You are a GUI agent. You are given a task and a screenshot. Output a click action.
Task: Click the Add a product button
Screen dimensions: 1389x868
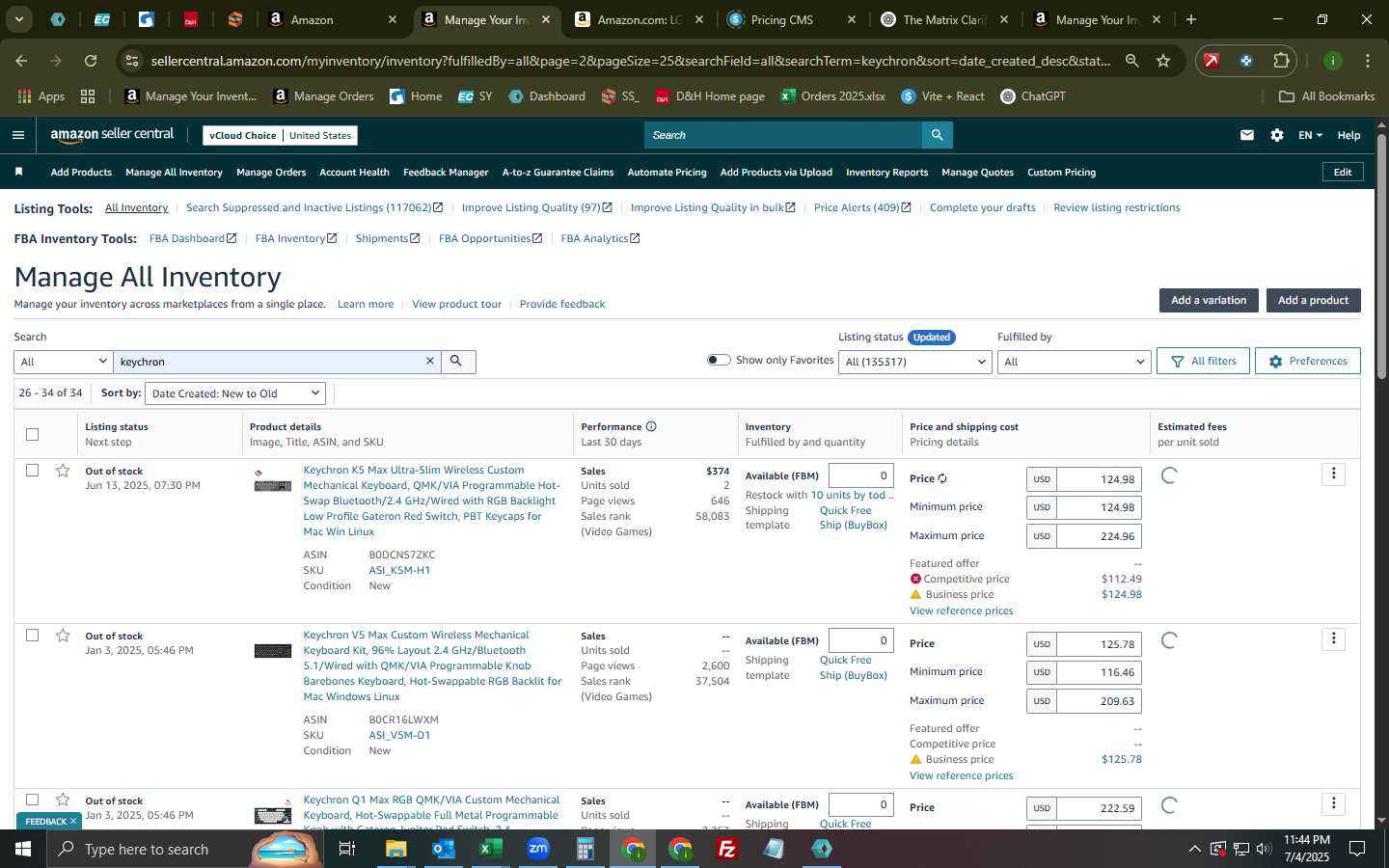pos(1313,300)
